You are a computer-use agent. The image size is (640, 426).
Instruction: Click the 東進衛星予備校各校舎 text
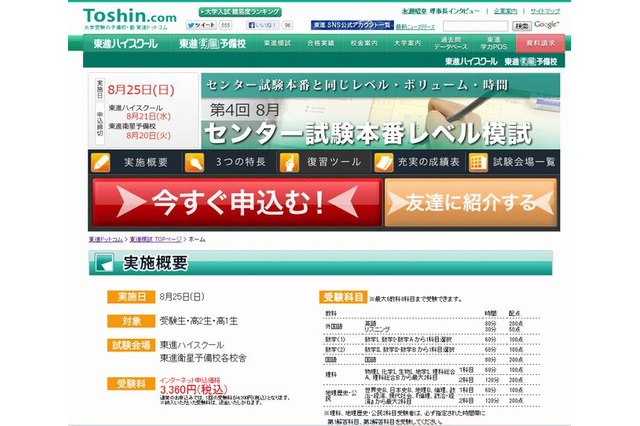[203, 358]
